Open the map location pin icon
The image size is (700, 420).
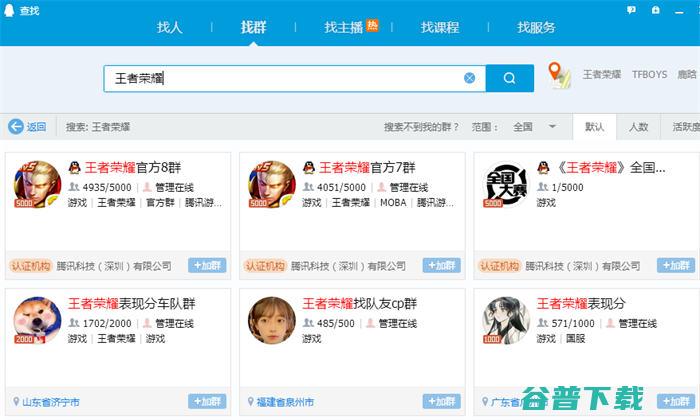click(558, 75)
